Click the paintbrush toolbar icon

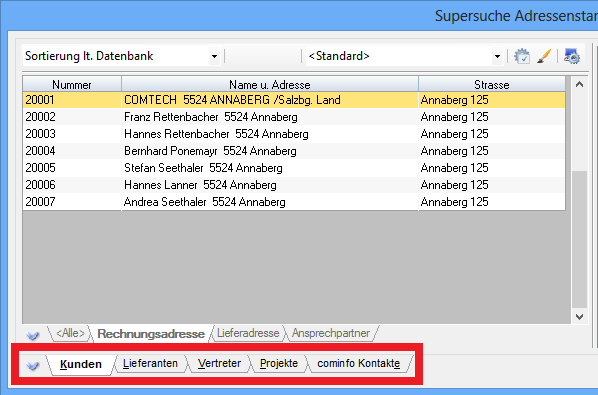tap(544, 56)
